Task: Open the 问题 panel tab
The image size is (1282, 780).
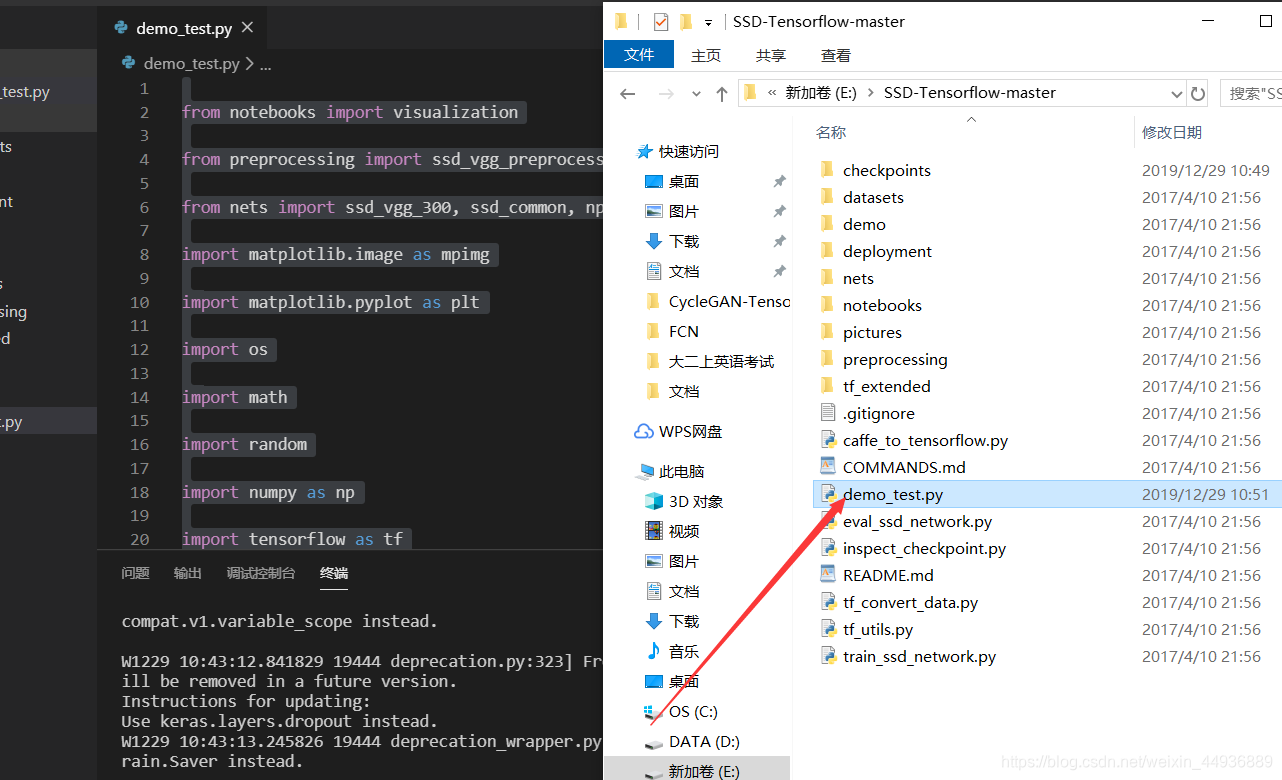Action: pos(135,573)
